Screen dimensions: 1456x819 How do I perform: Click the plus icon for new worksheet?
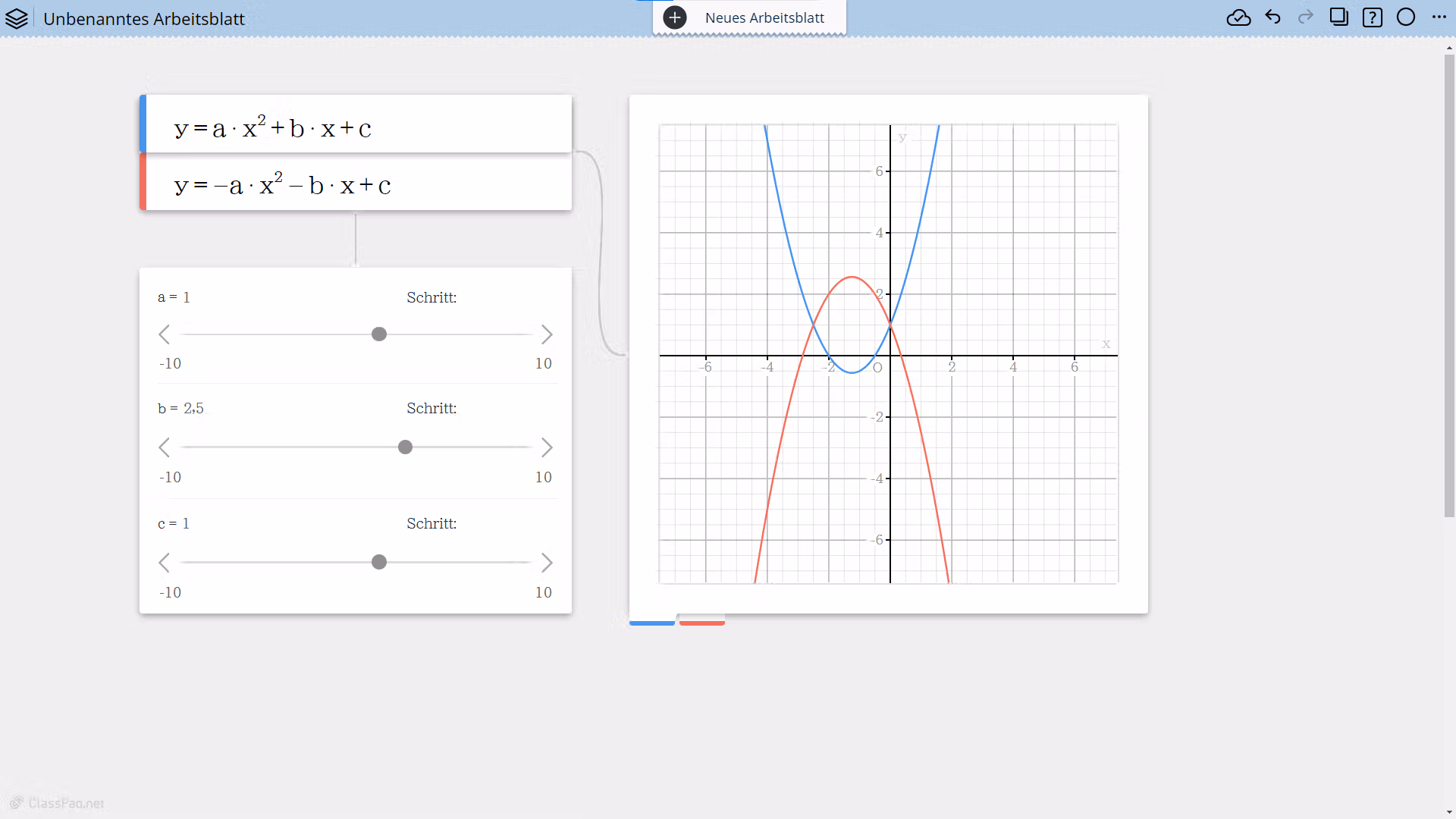(x=674, y=17)
